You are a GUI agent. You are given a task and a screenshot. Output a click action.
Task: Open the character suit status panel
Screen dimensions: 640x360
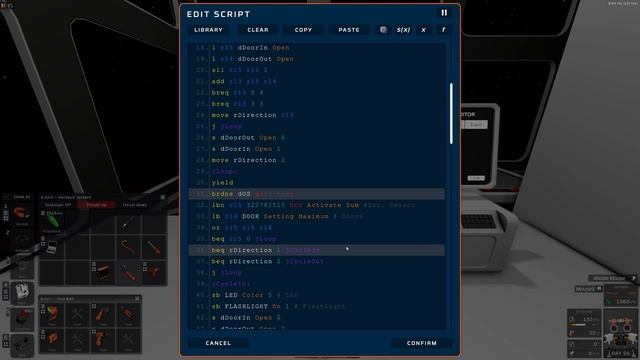coord(620,333)
